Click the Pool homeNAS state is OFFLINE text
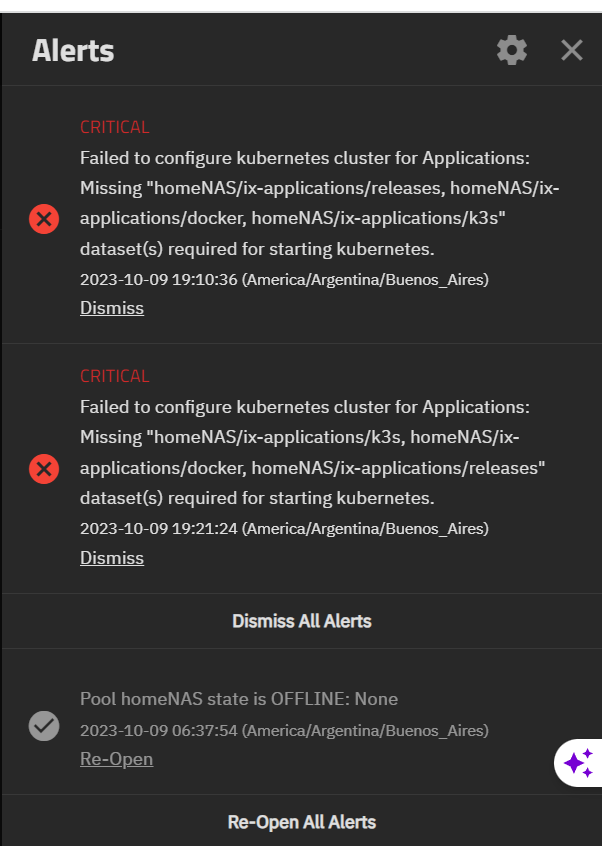 click(x=239, y=699)
